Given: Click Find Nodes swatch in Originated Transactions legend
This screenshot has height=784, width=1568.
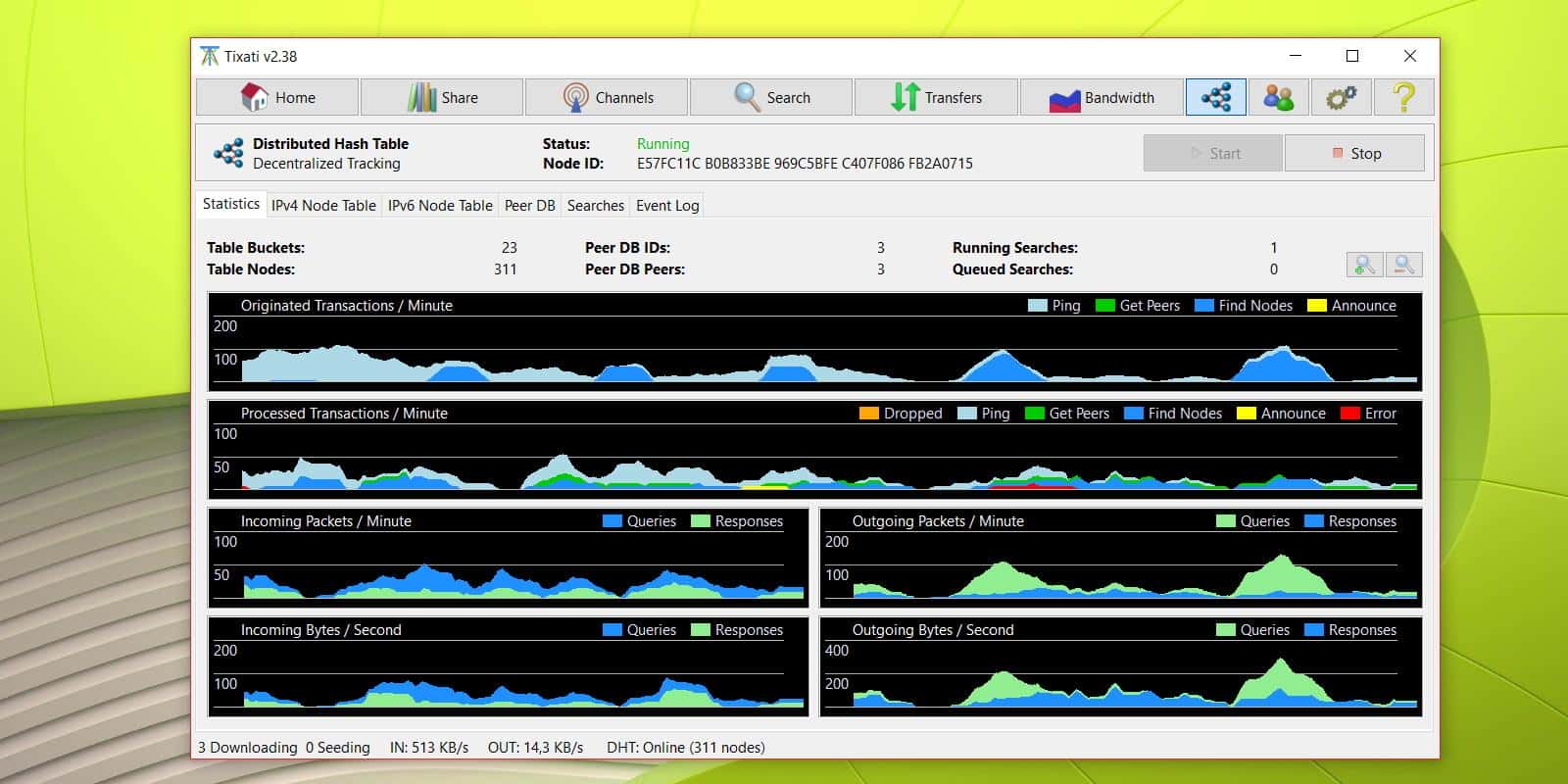Looking at the screenshot, I should [1204, 306].
